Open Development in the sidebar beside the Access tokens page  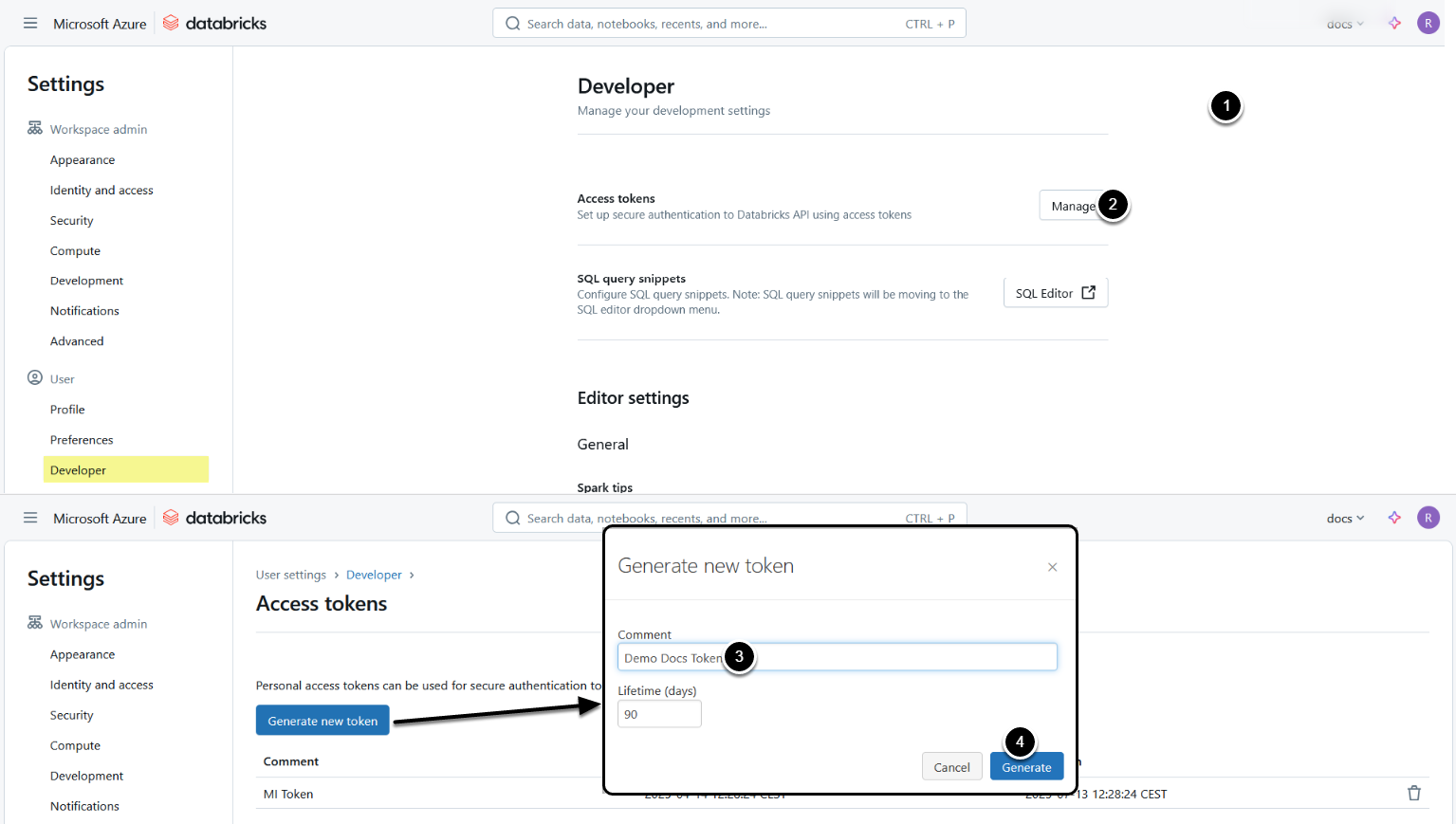pyautogui.click(x=86, y=776)
